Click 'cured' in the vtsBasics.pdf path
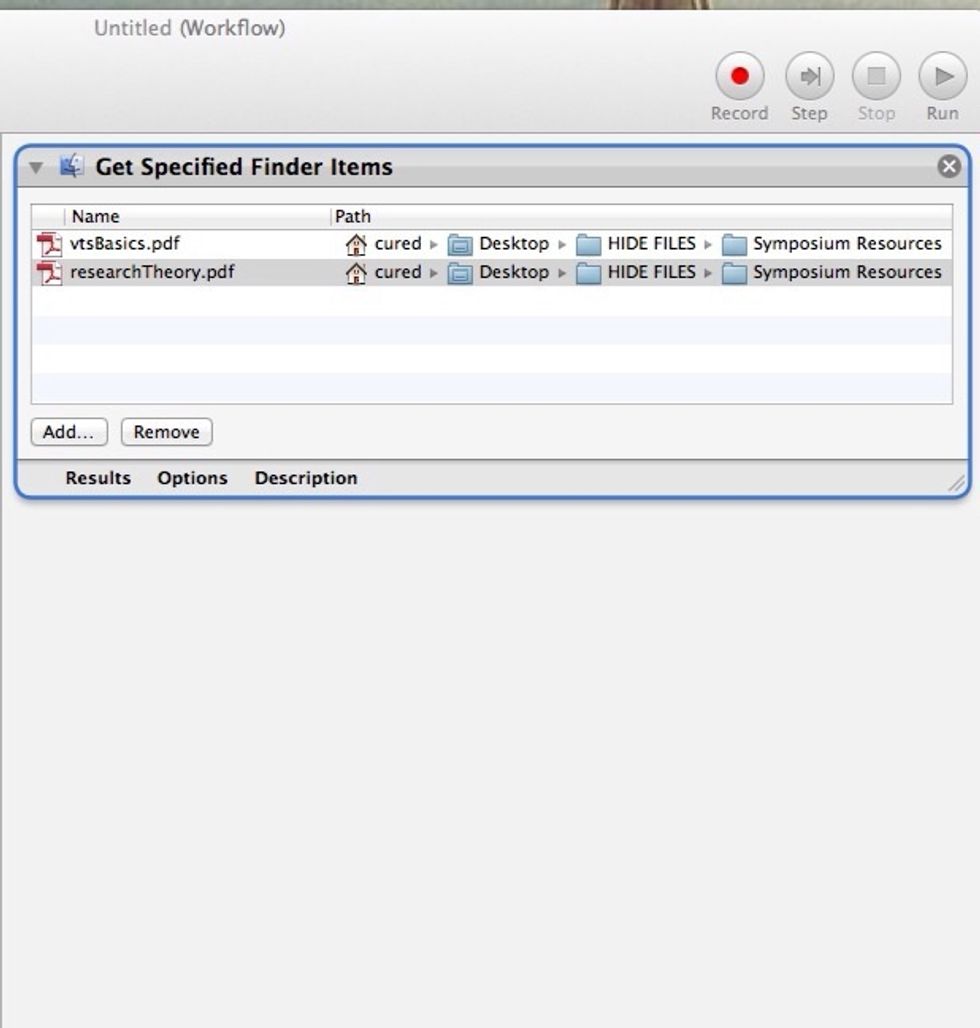 pos(398,244)
